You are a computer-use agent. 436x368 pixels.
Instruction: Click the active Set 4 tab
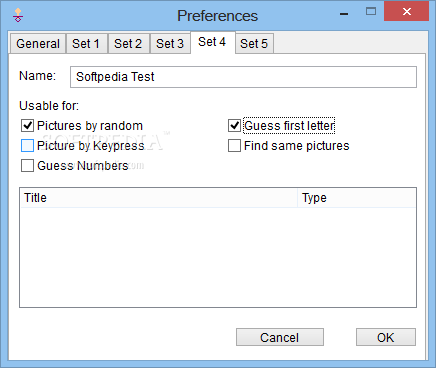pyautogui.click(x=212, y=42)
